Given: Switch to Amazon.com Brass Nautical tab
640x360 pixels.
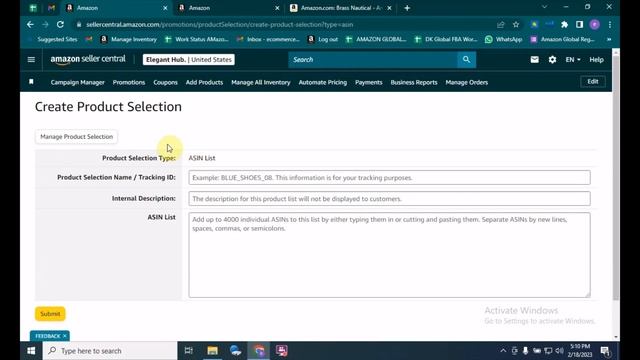Looking at the screenshot, I should [x=340, y=8].
